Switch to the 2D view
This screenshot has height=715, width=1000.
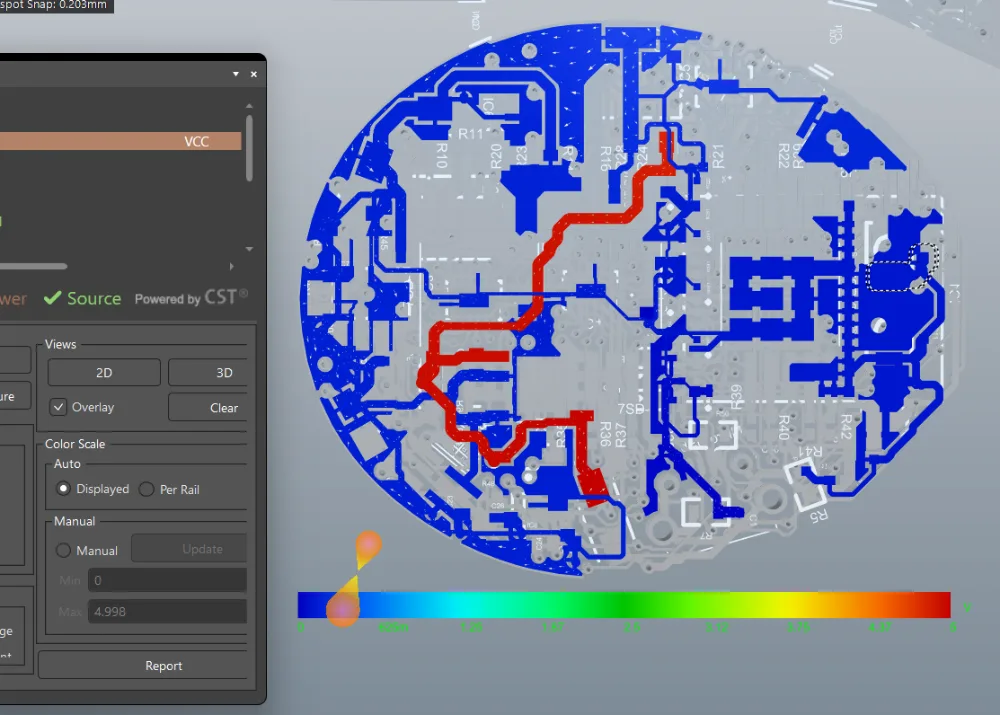pyautogui.click(x=104, y=372)
